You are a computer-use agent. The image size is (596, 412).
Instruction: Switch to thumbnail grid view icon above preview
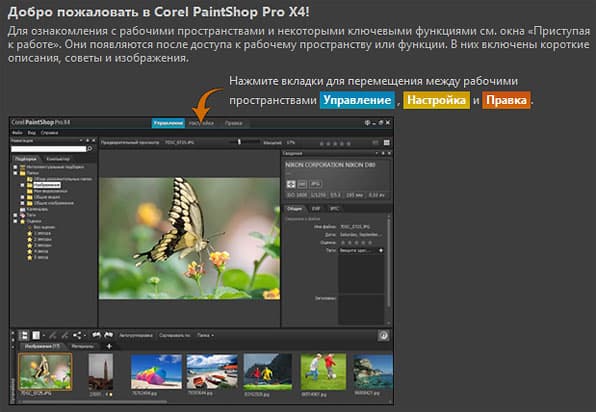[387, 143]
